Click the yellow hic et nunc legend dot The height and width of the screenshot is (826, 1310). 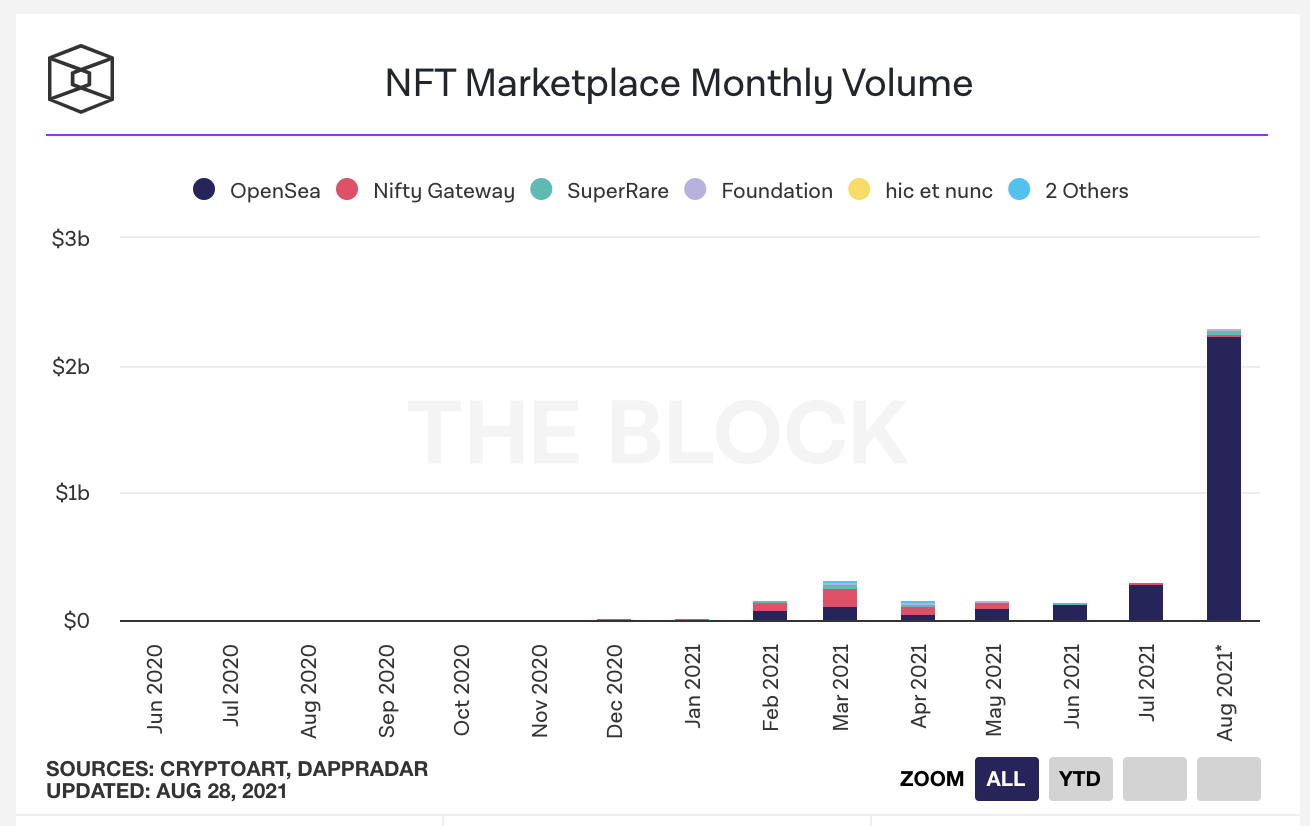tap(859, 190)
